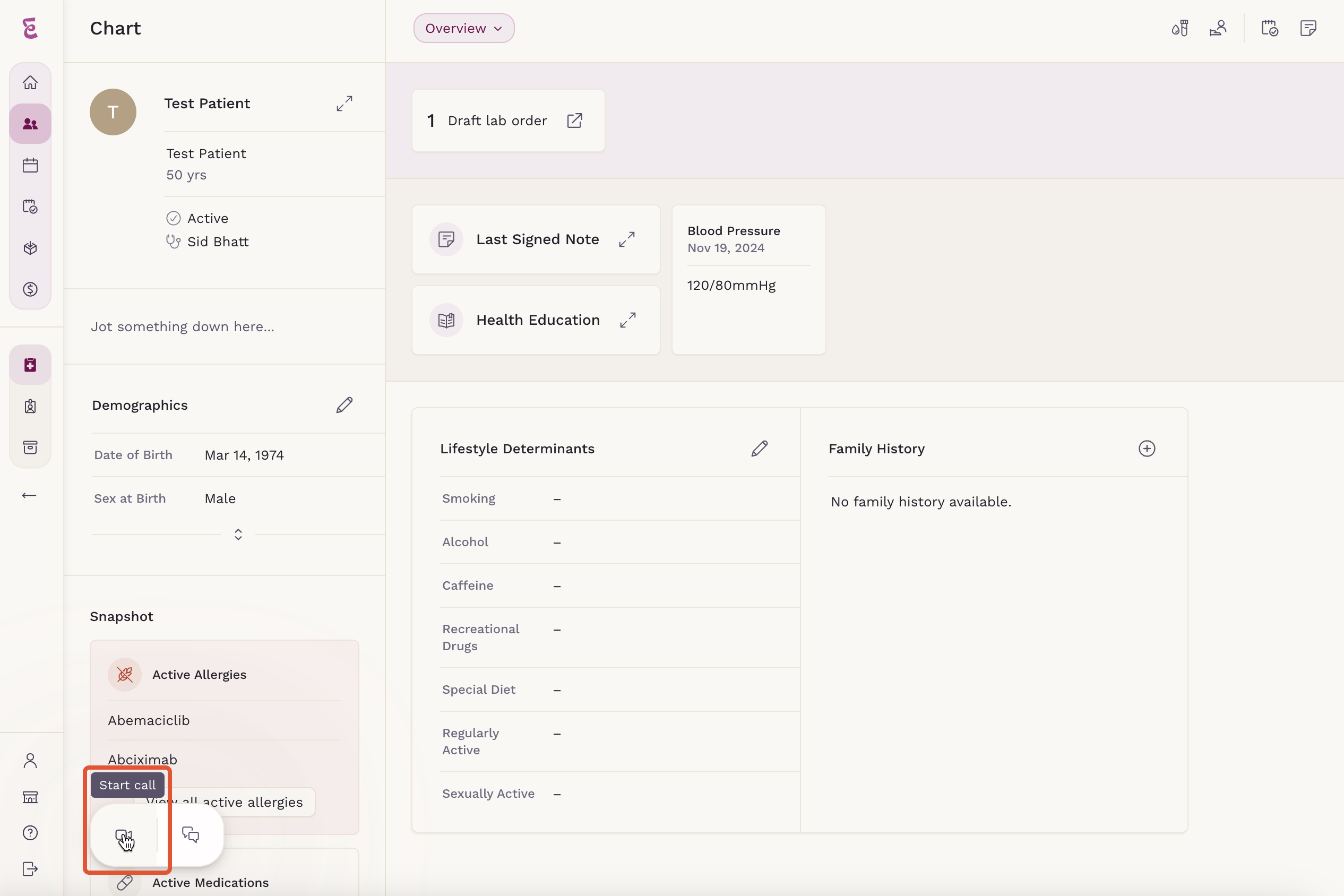Edit Demographics with the pencil icon

(344, 405)
